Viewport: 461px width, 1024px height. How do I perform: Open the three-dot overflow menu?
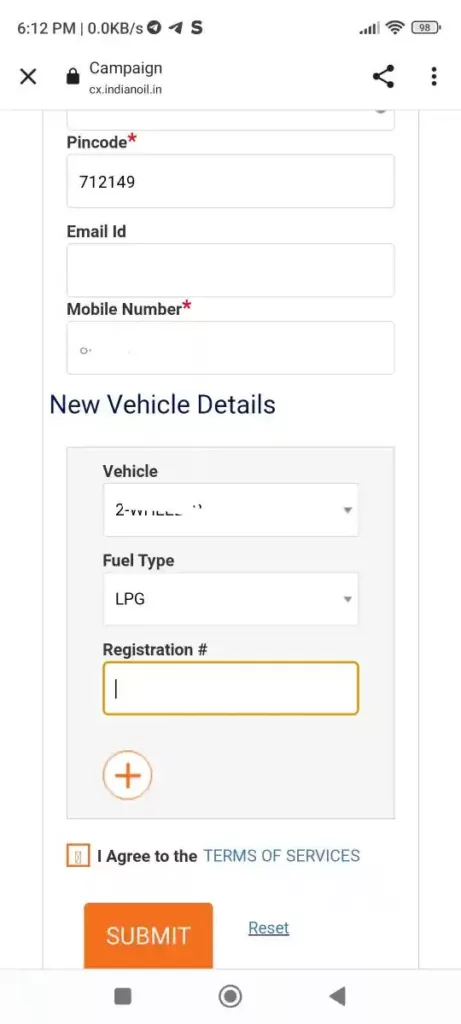click(x=434, y=76)
